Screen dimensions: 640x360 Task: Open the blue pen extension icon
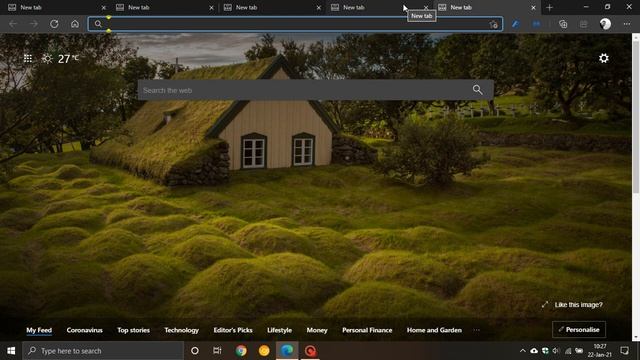(516, 24)
